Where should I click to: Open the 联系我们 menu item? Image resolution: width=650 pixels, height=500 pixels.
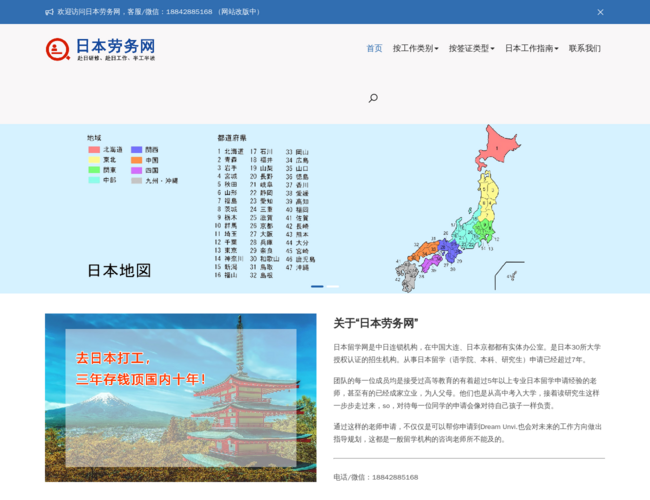tap(585, 49)
